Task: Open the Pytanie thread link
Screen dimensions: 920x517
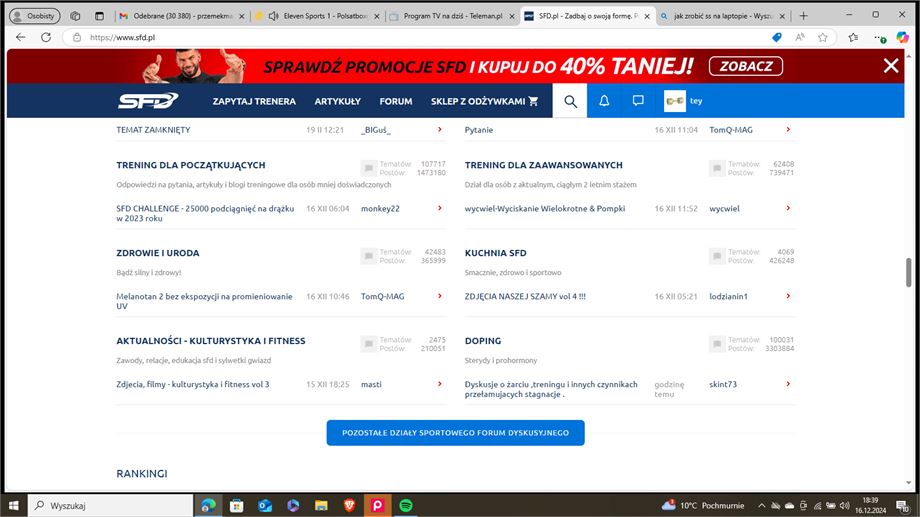Action: pos(479,130)
